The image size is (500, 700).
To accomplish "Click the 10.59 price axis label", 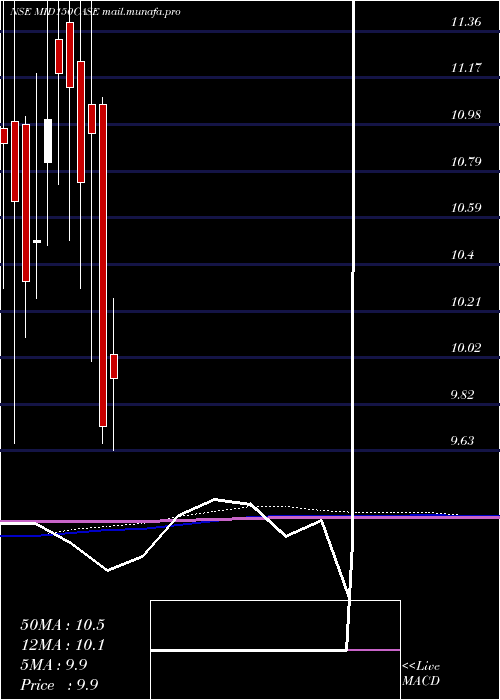I will point(466,208).
